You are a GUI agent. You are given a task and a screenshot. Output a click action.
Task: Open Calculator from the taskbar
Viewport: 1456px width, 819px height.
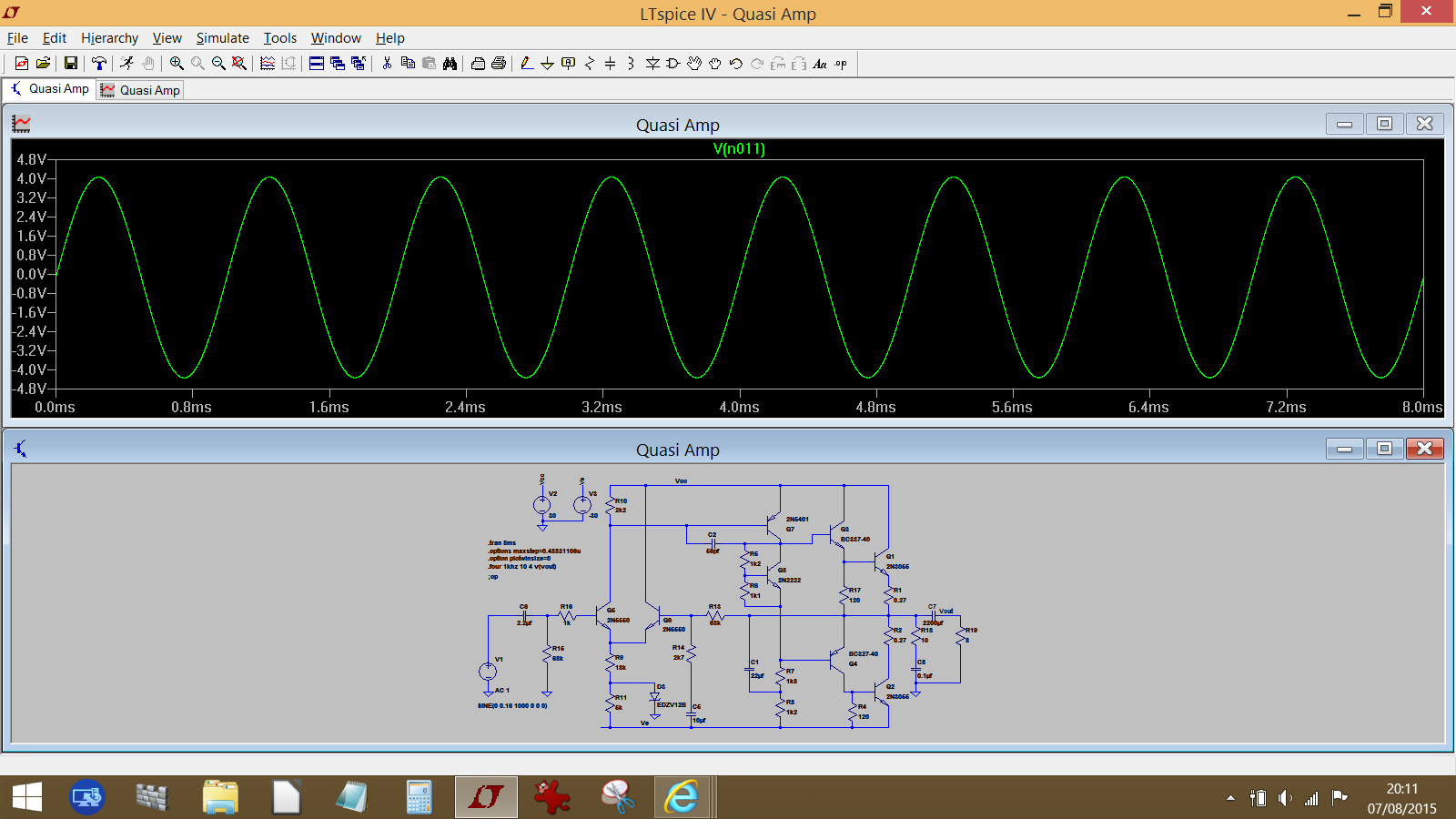pyautogui.click(x=419, y=797)
